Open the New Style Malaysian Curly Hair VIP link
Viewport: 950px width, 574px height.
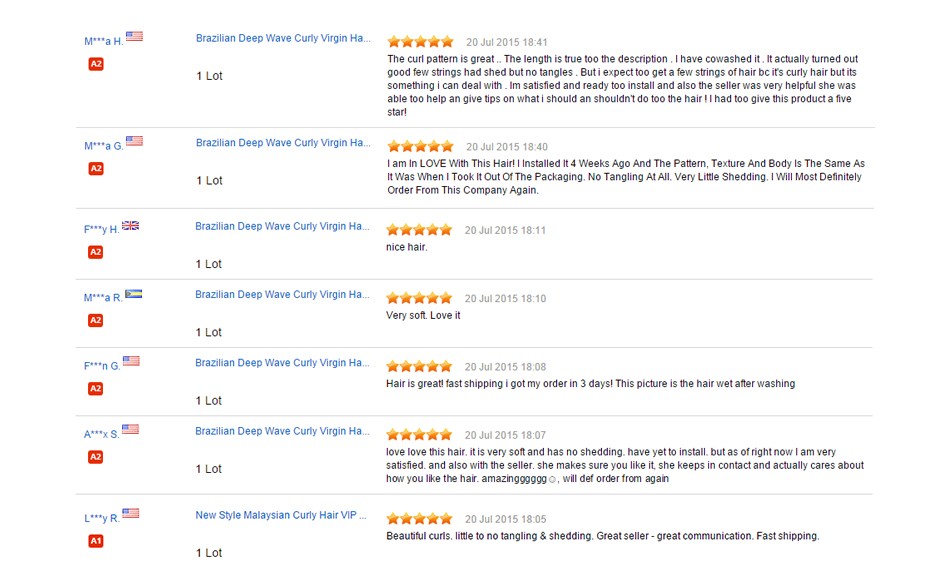coord(281,516)
